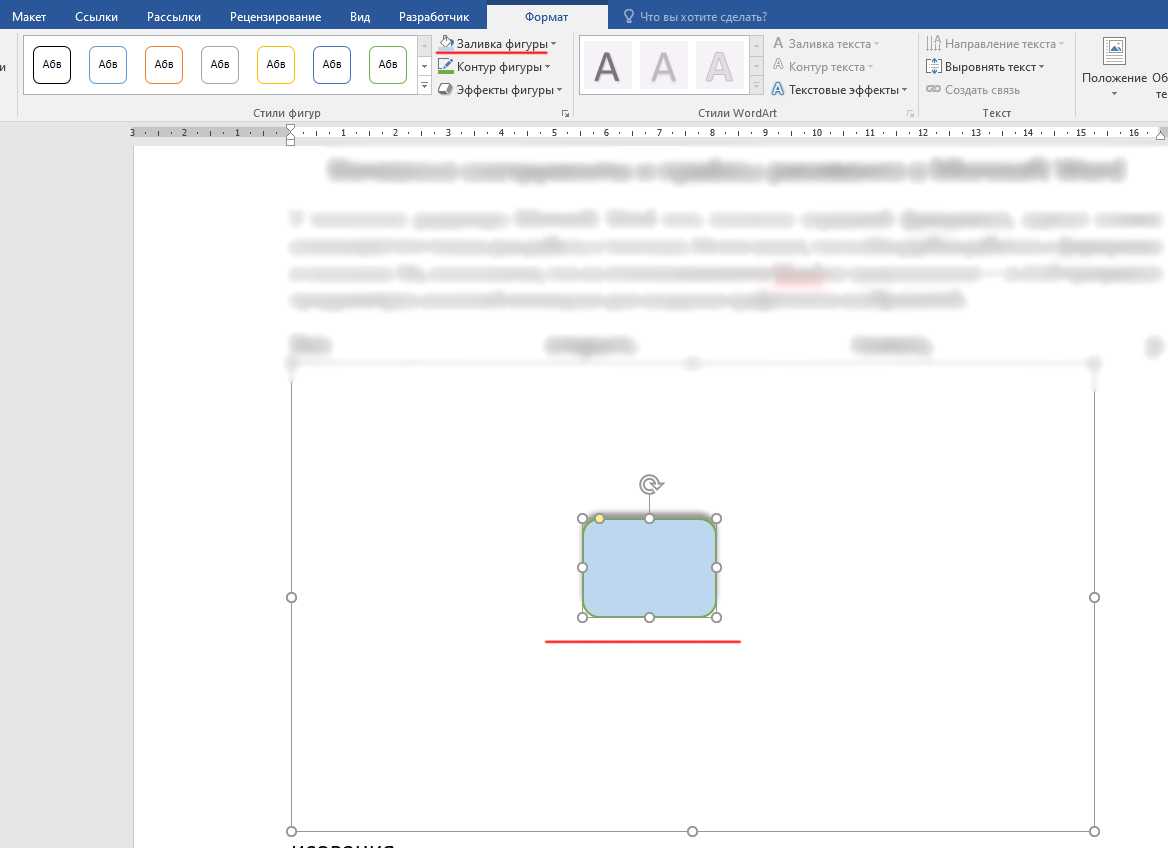This screenshot has width=1168, height=848.
Task: Pick the green outline shape style
Action: [x=388, y=65]
